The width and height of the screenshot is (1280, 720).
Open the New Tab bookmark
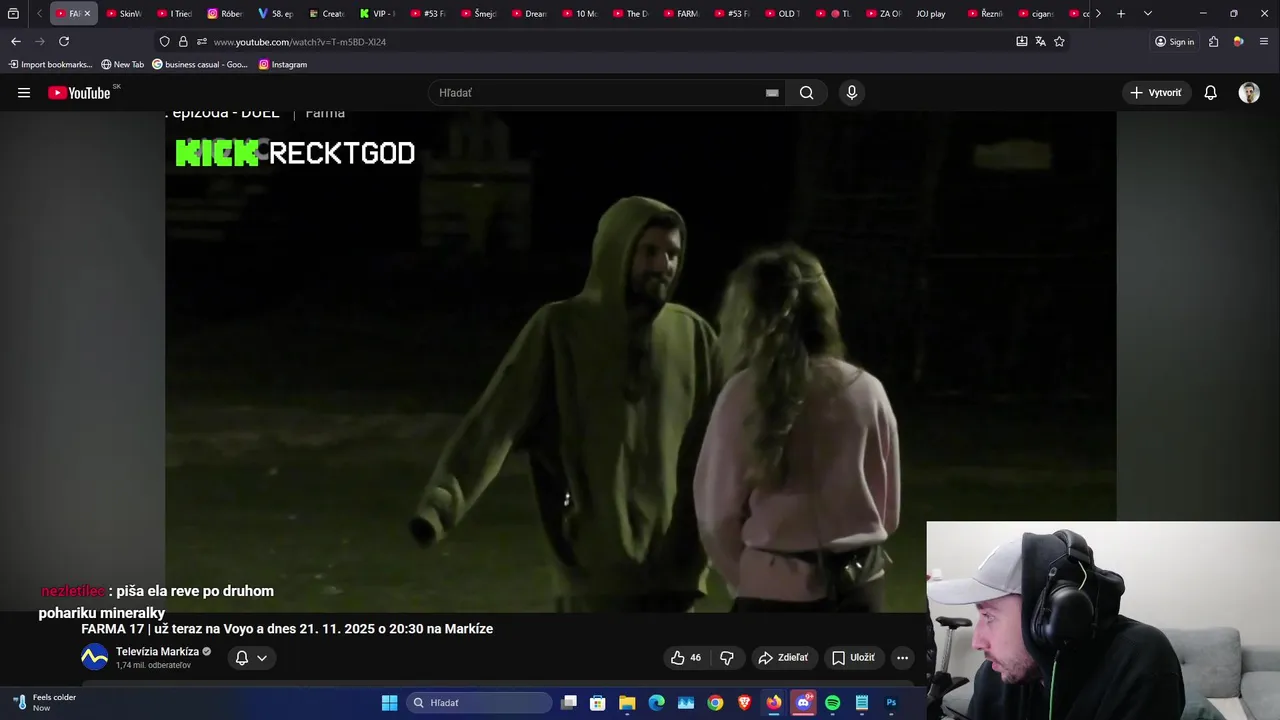point(122,64)
